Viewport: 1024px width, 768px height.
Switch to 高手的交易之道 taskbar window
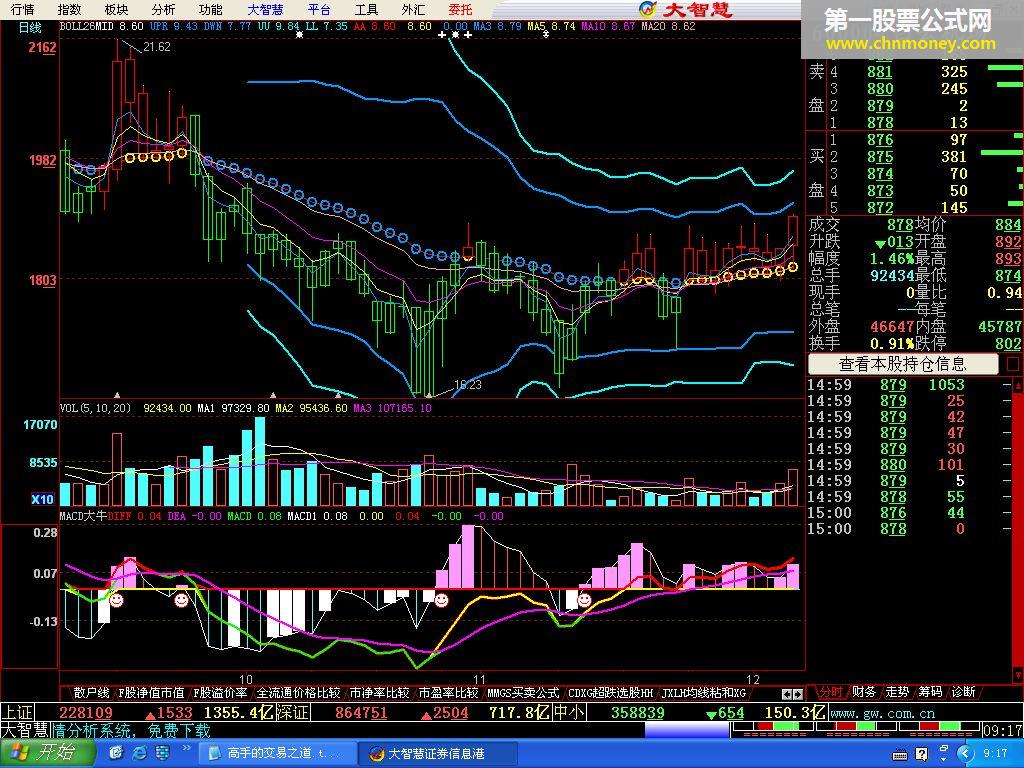click(278, 754)
